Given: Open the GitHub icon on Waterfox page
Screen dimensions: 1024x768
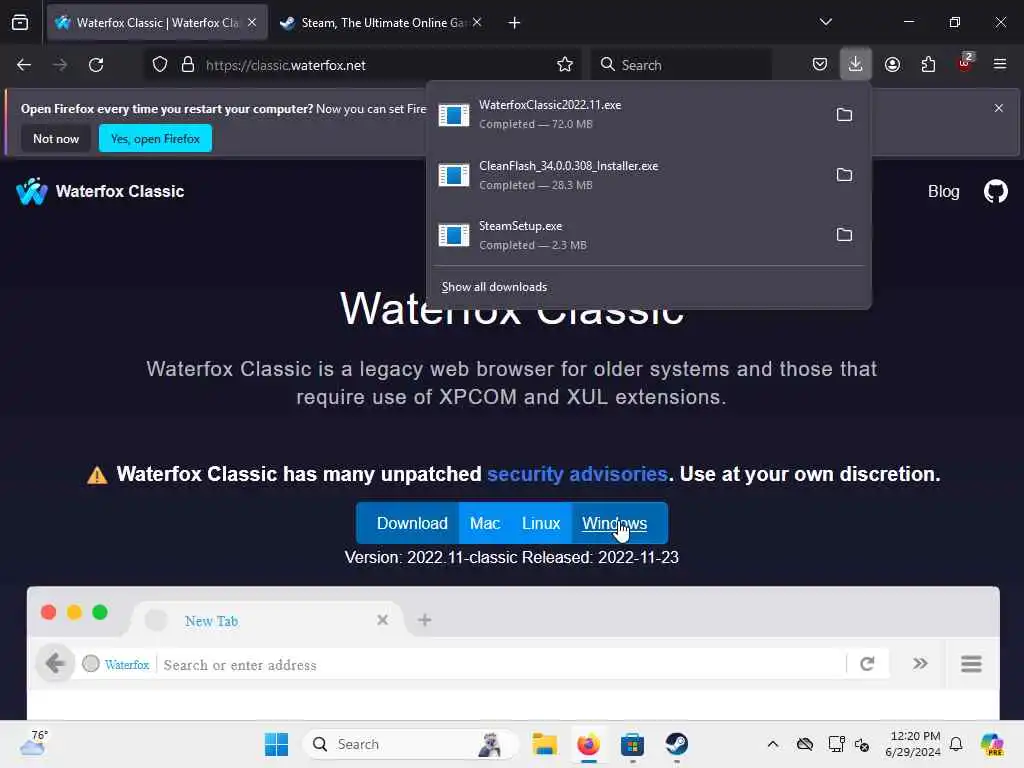Looking at the screenshot, I should coord(995,191).
